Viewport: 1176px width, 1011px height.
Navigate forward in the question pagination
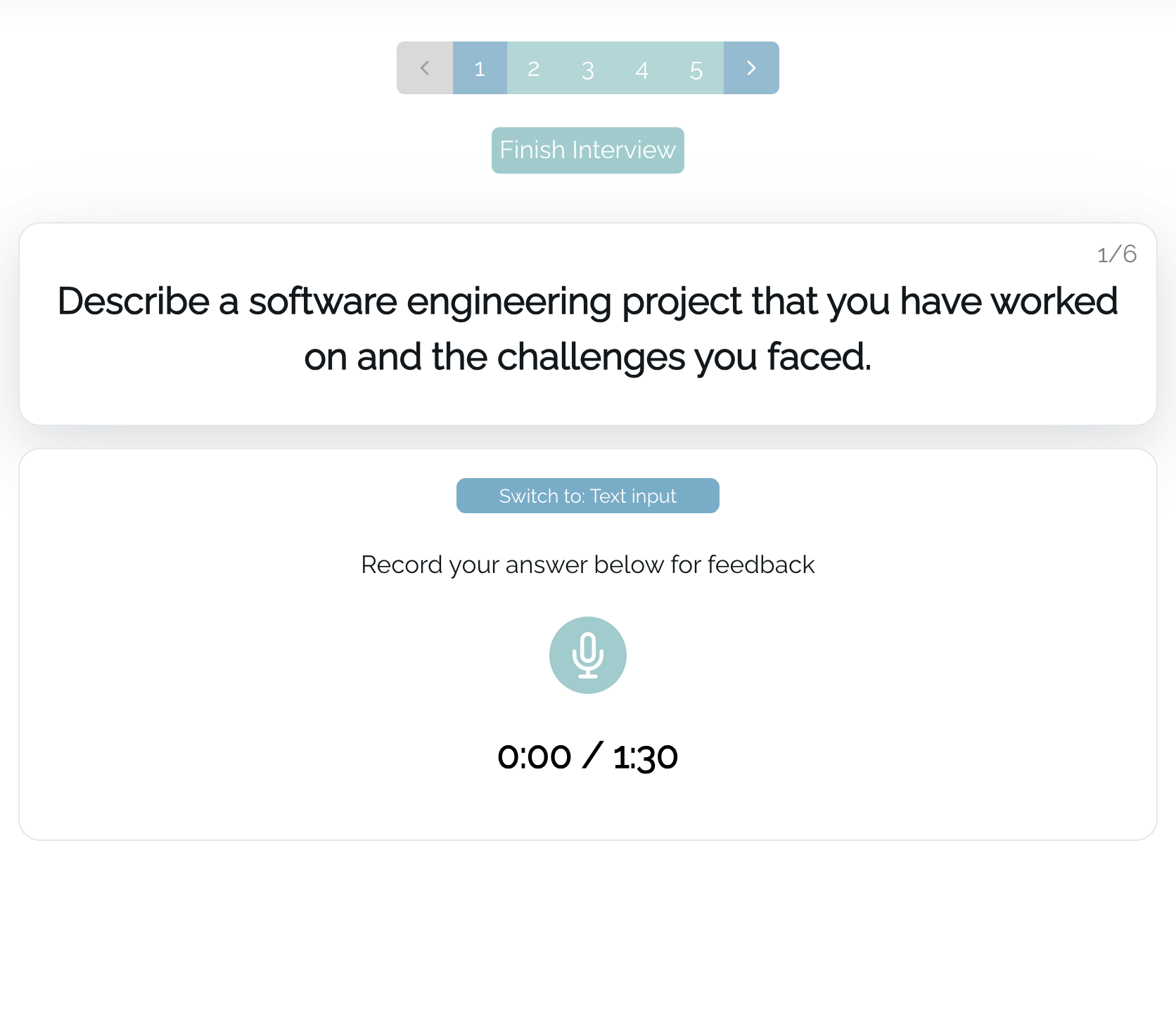(x=750, y=67)
